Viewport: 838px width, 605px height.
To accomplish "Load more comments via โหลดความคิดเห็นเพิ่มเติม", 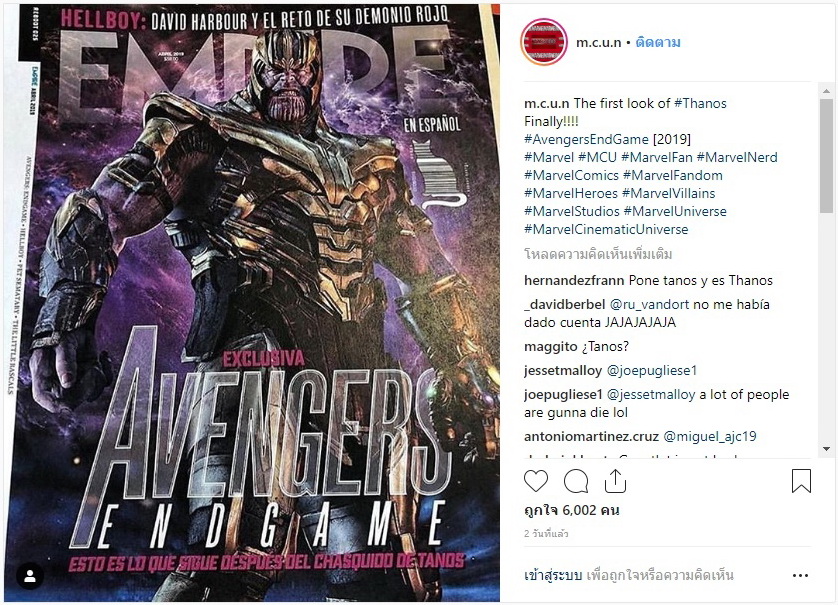I will (x=598, y=254).
